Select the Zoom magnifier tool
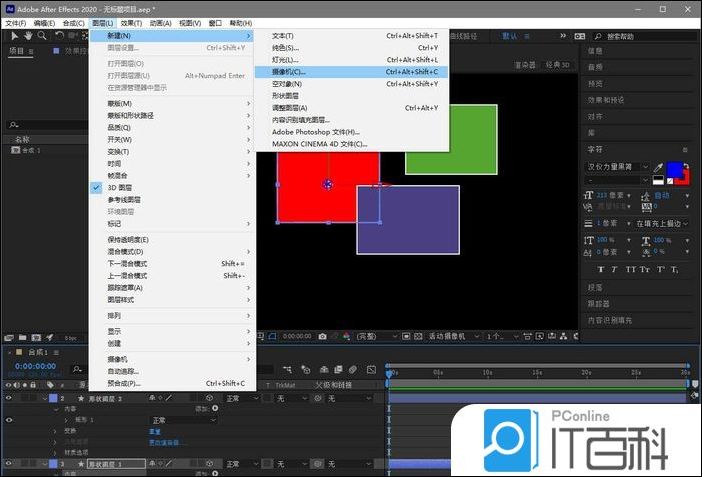702x477 pixels. [42, 36]
